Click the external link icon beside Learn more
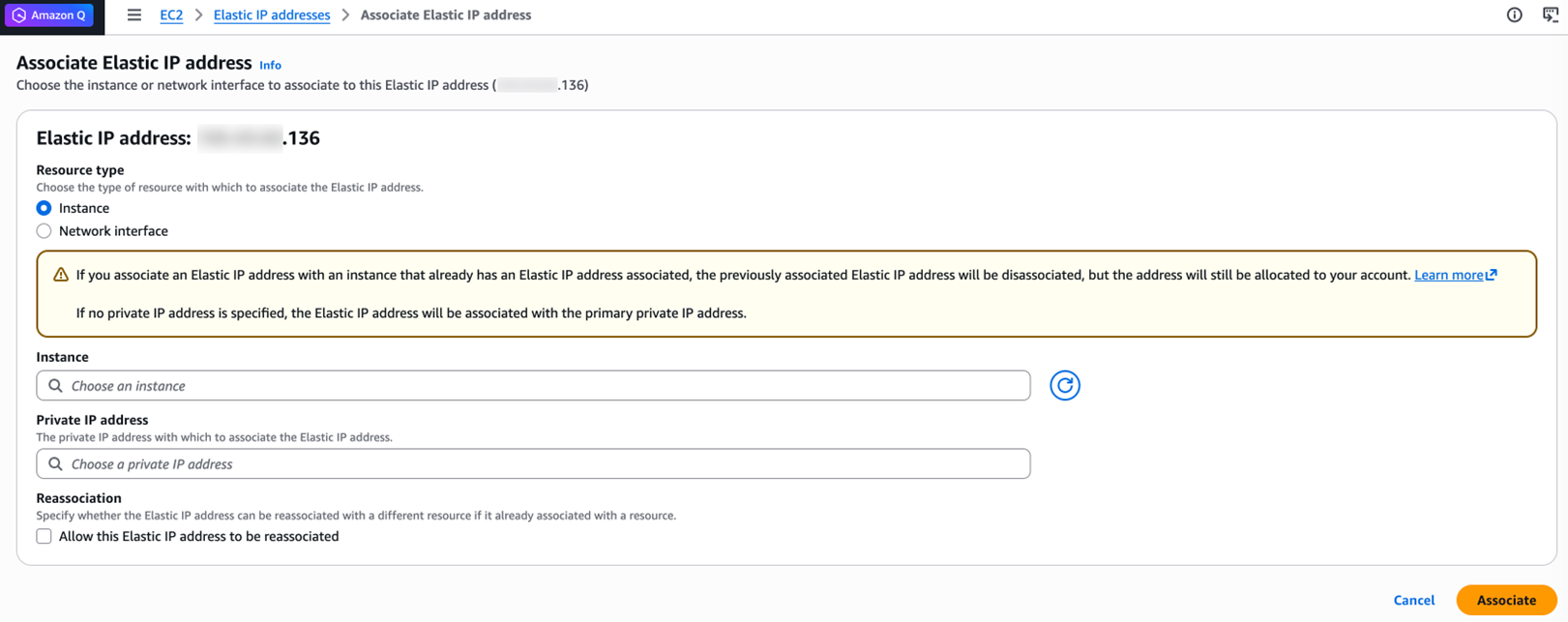Image resolution: width=1568 pixels, height=622 pixels. 1492,275
